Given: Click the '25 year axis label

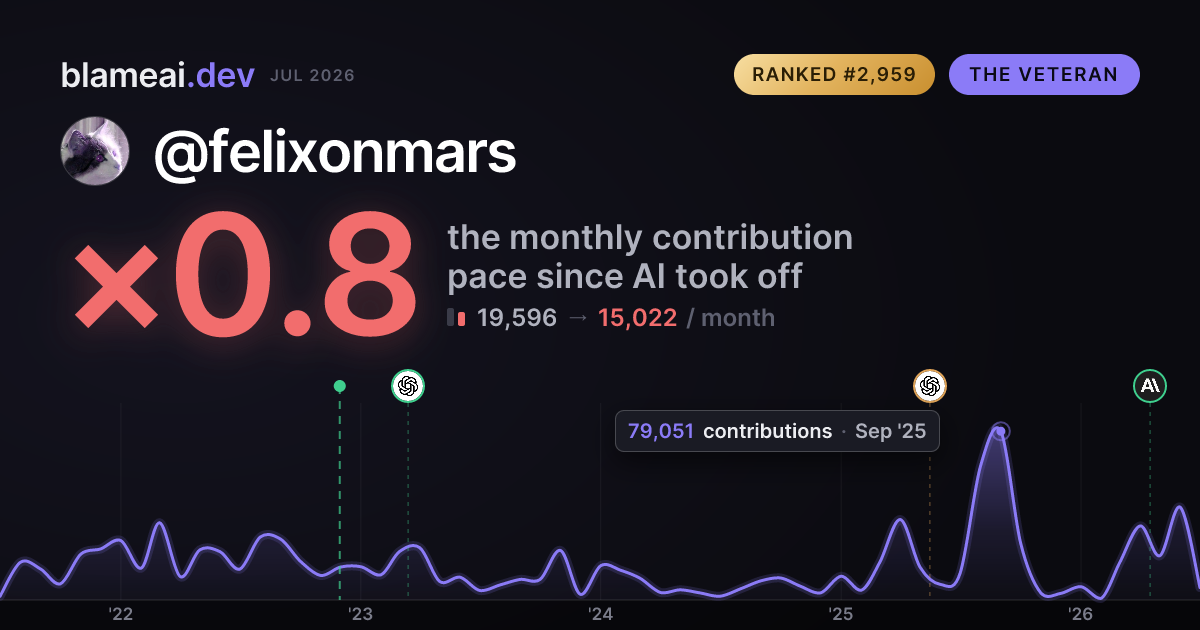Looking at the screenshot, I should (x=840, y=614).
